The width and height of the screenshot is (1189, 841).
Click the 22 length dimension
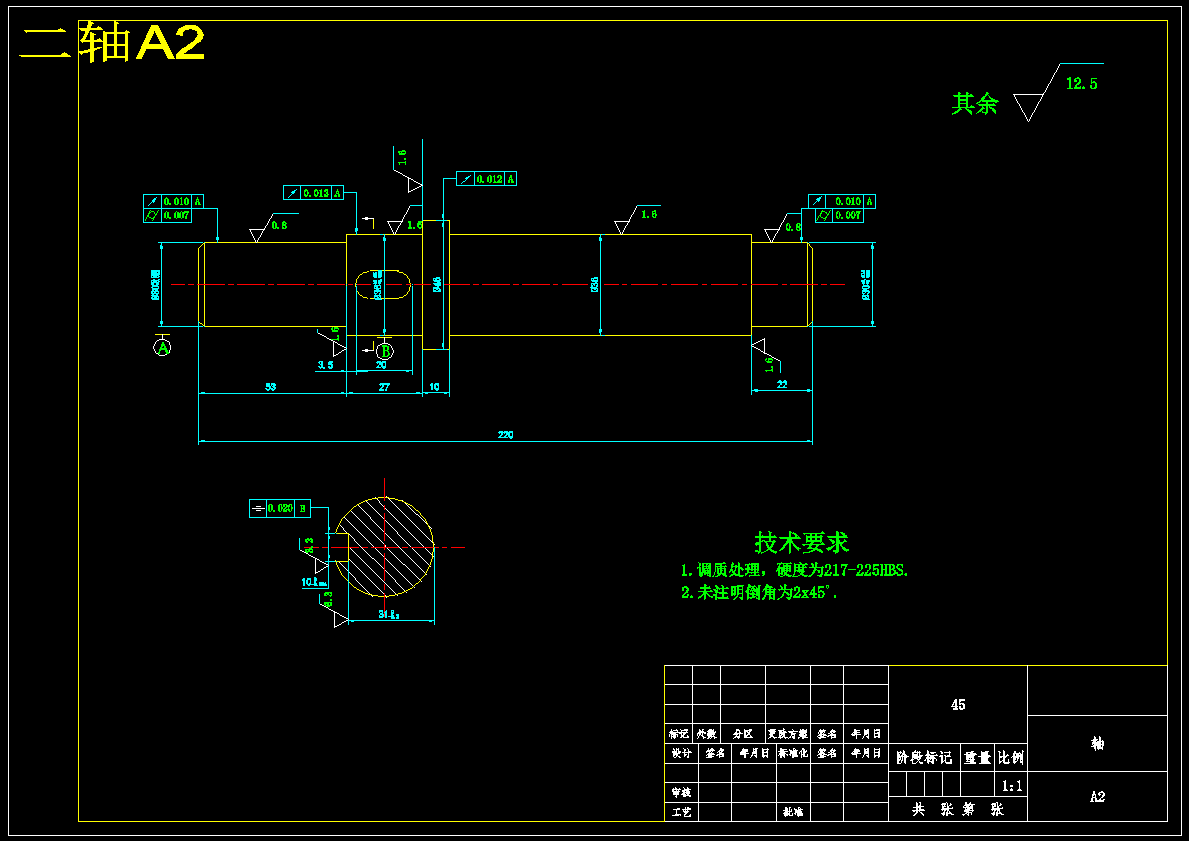pyautogui.click(x=782, y=384)
